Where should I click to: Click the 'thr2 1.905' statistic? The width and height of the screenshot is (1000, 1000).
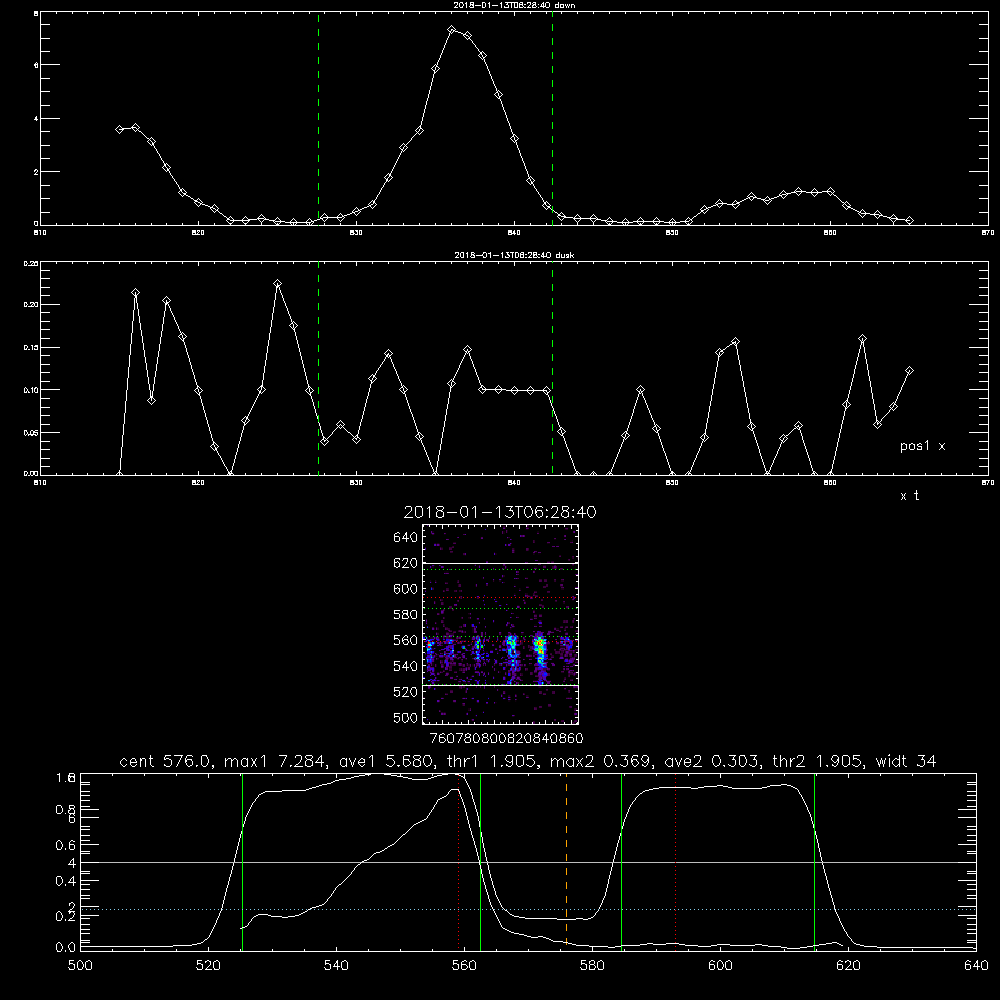pyautogui.click(x=818, y=761)
